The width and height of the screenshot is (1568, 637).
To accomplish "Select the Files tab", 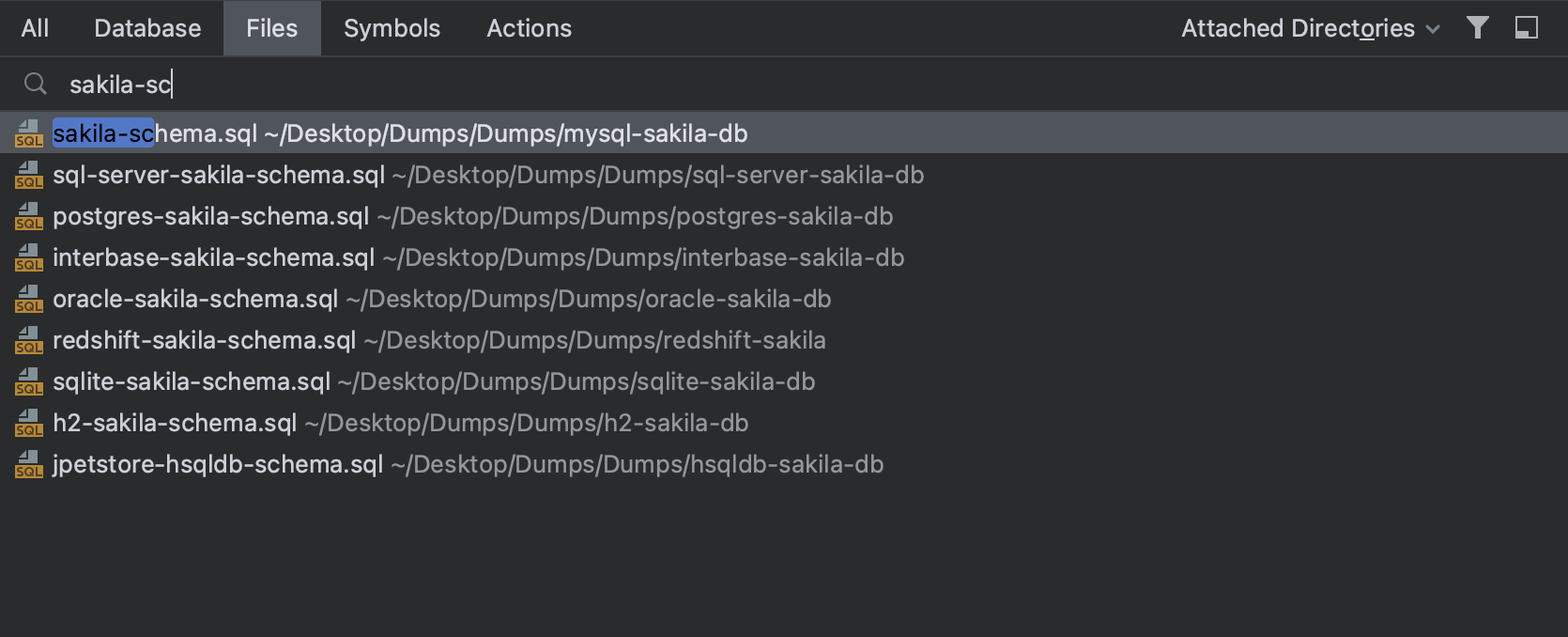I will (272, 28).
